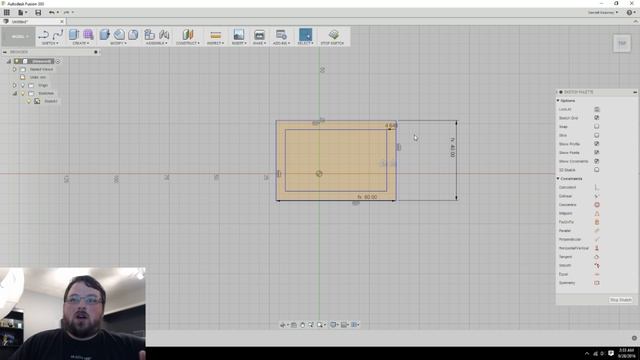Select the Press Pull tool icon
Viewport: 640px width, 360px height.
[x=104, y=35]
